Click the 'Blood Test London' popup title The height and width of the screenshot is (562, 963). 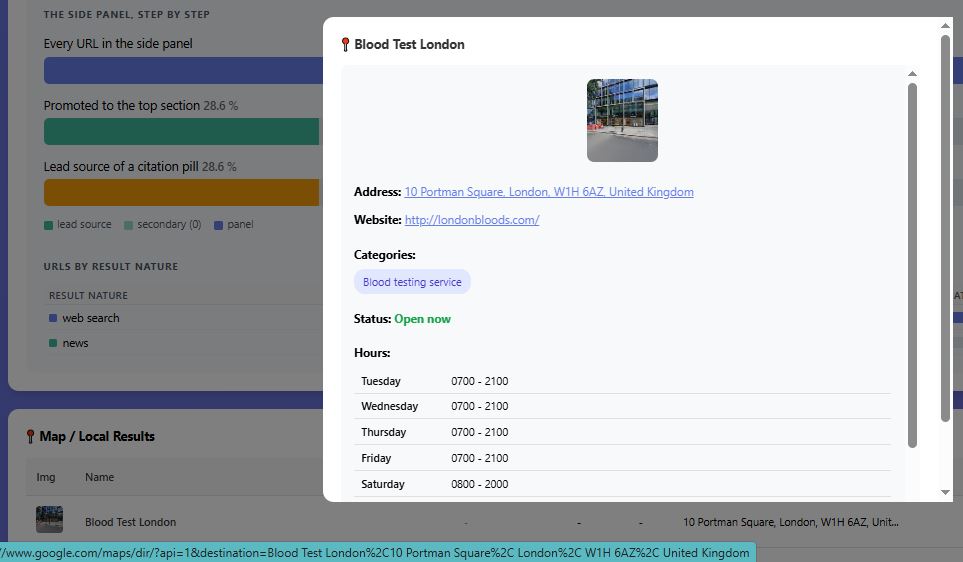(409, 44)
